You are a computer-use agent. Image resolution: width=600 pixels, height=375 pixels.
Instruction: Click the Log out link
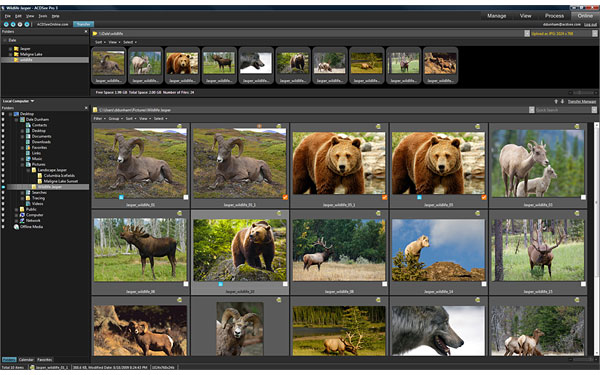(590, 24)
